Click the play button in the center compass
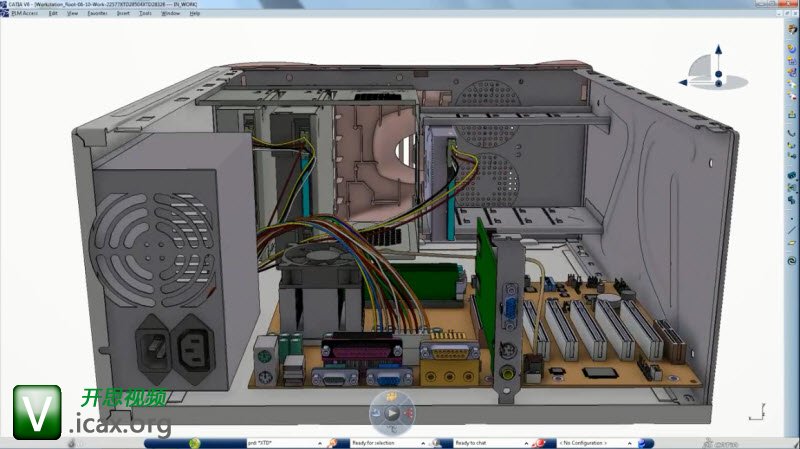Viewport: 800px width, 449px height. (x=392, y=413)
